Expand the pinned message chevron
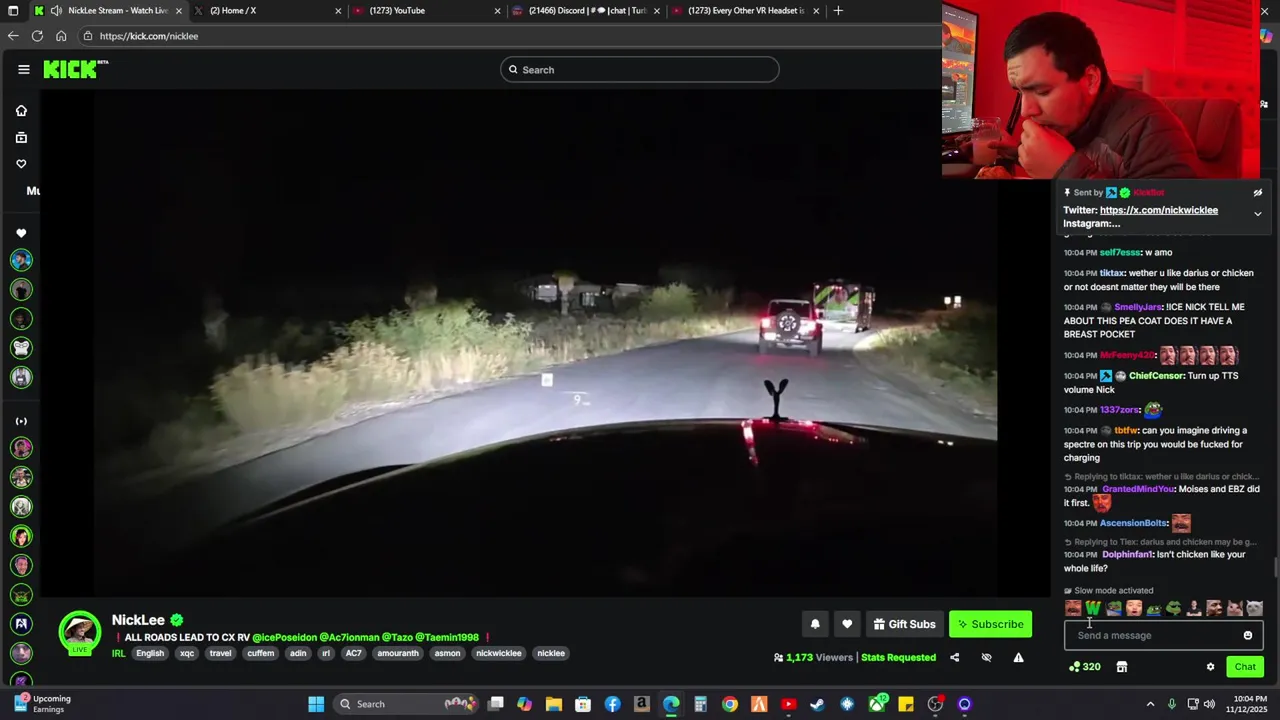 (1258, 214)
